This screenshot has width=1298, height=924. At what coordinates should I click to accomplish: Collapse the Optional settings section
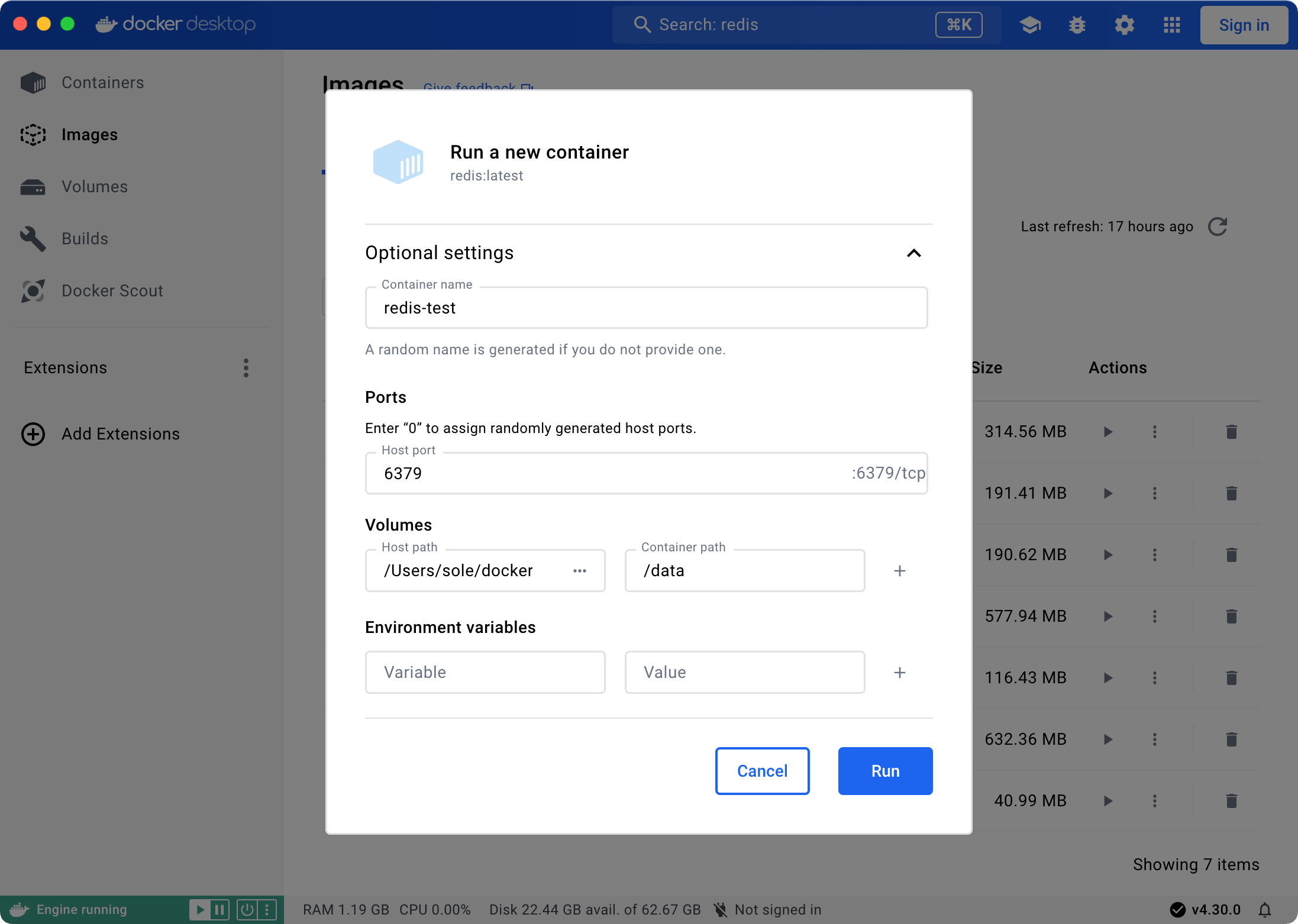click(x=914, y=253)
